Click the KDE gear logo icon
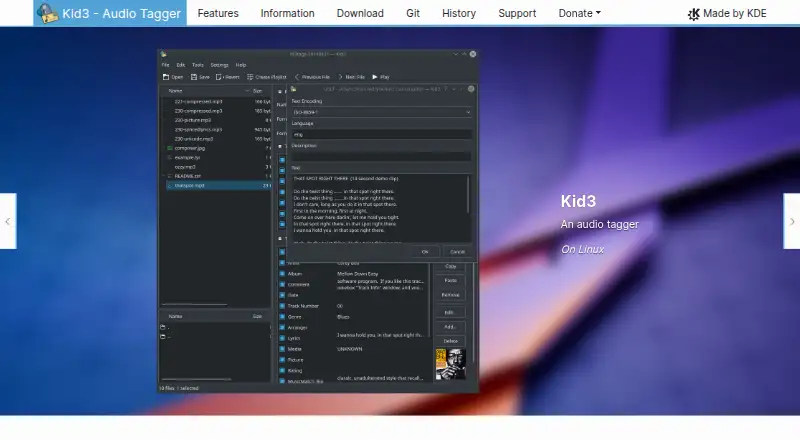 pos(693,14)
